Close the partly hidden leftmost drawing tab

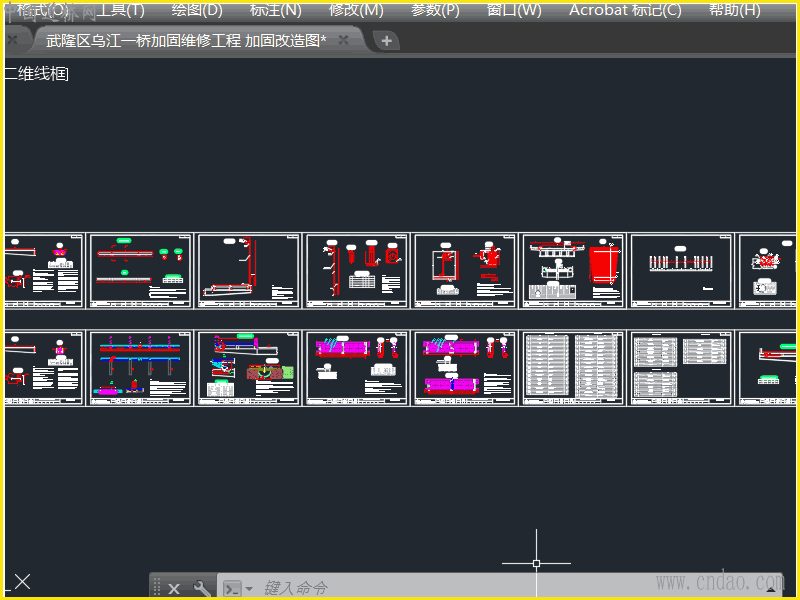tap(13, 40)
